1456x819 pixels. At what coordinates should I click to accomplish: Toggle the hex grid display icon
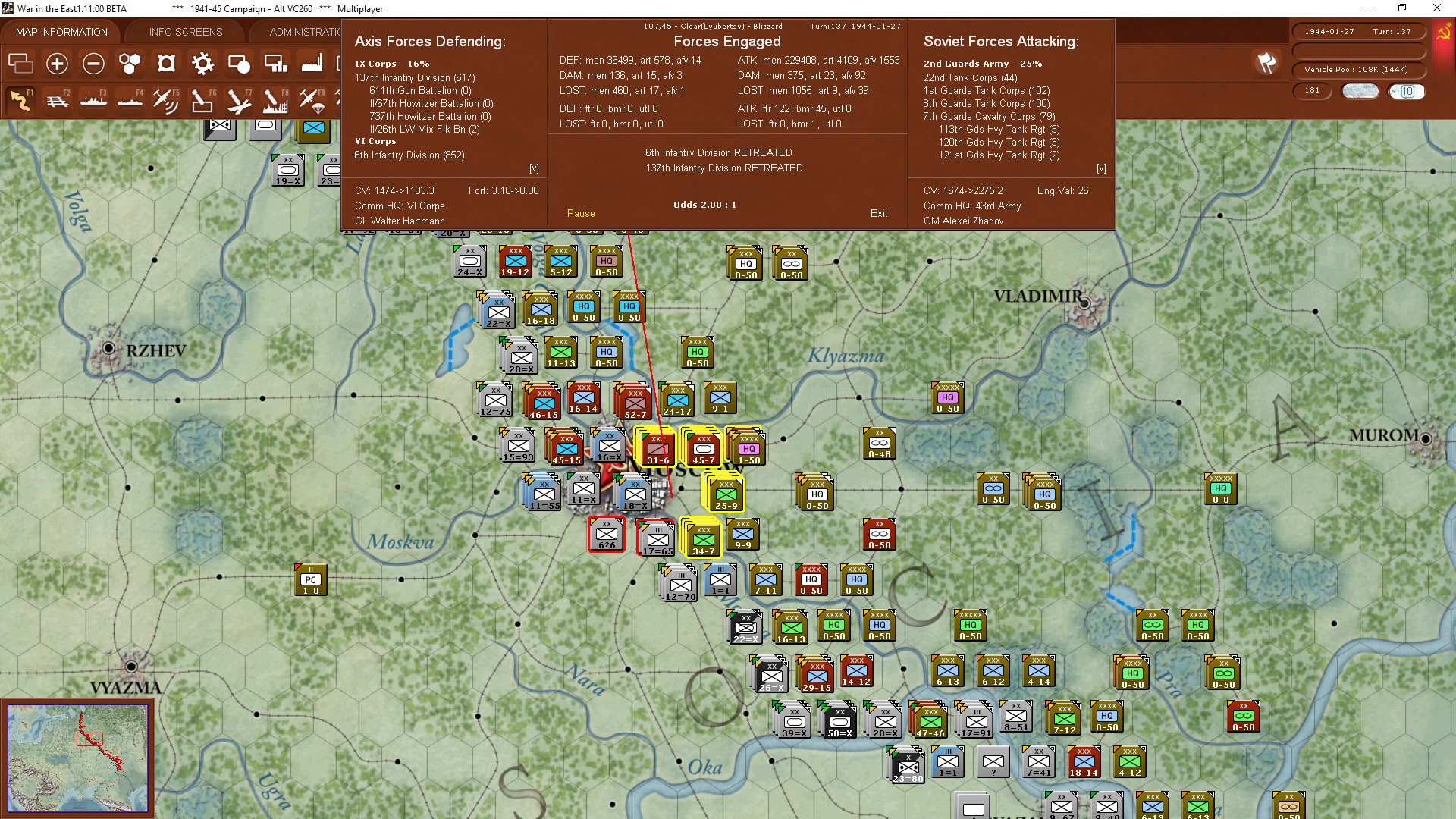click(130, 64)
